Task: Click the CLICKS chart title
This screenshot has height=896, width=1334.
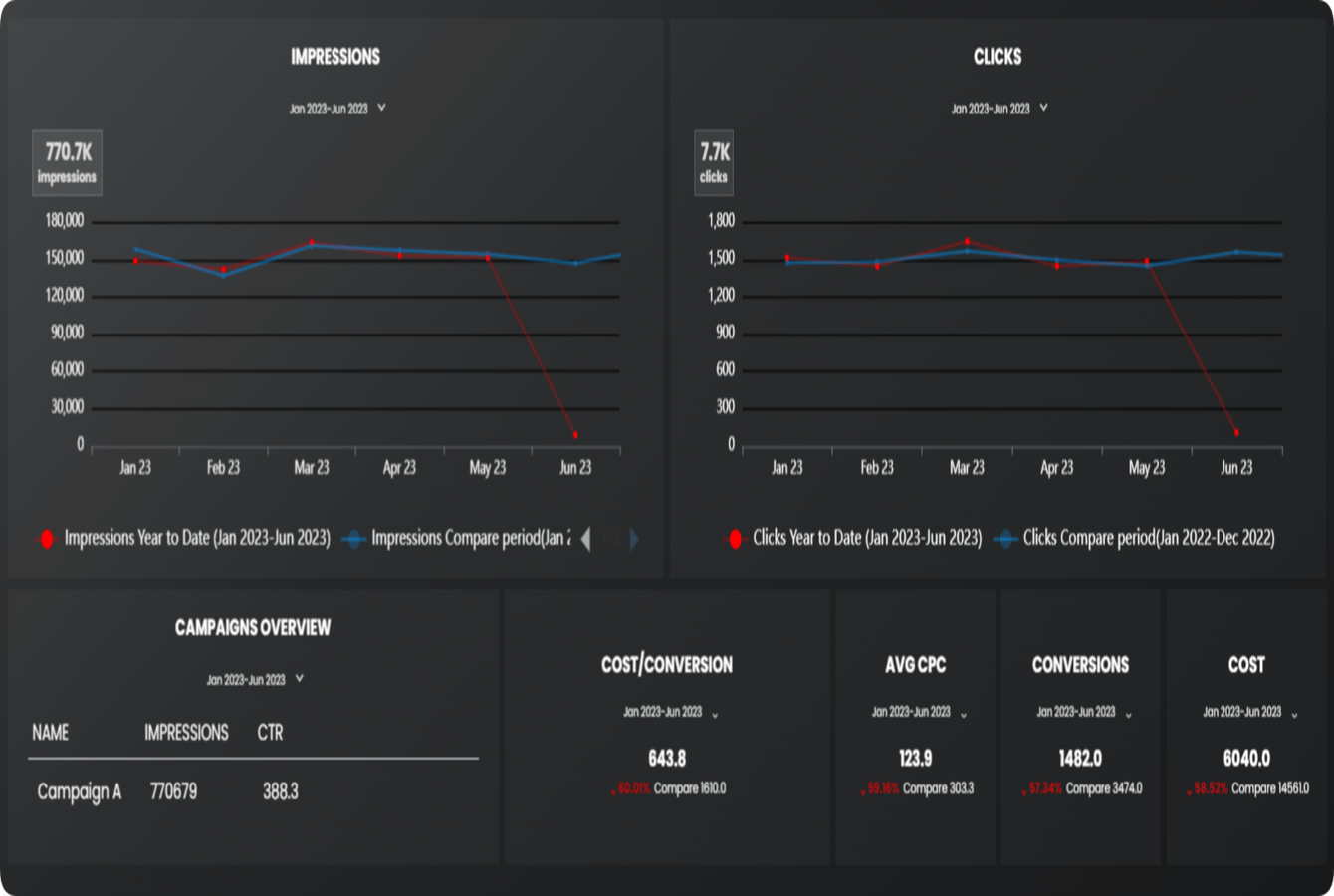Action: pyautogui.click(x=998, y=57)
